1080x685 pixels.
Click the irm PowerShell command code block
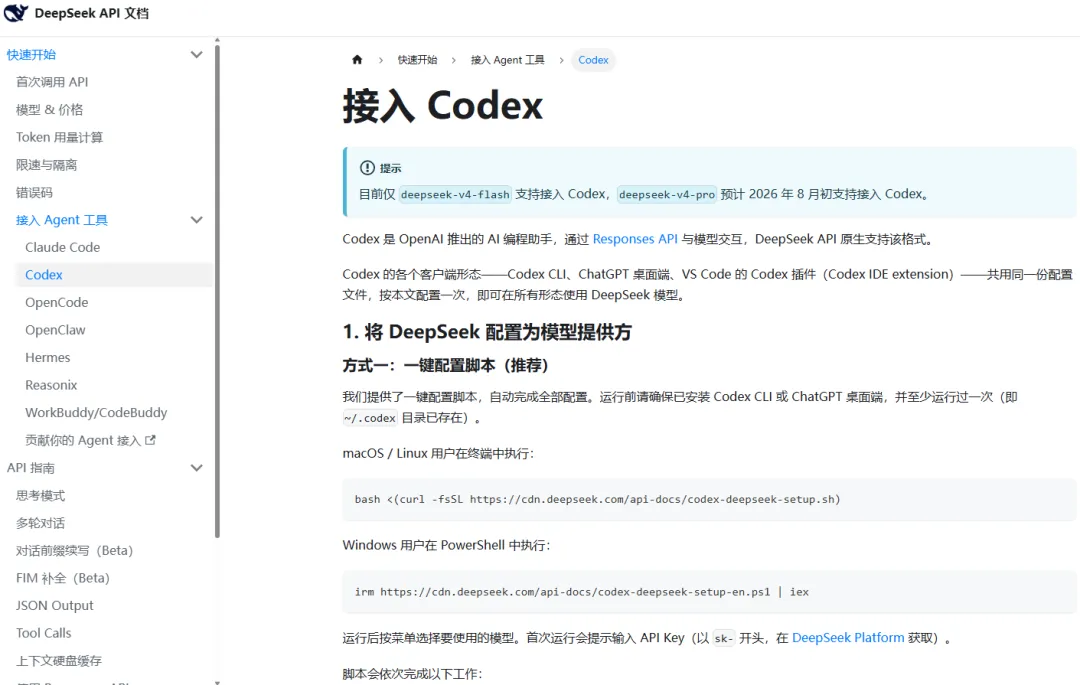pyautogui.click(x=709, y=592)
